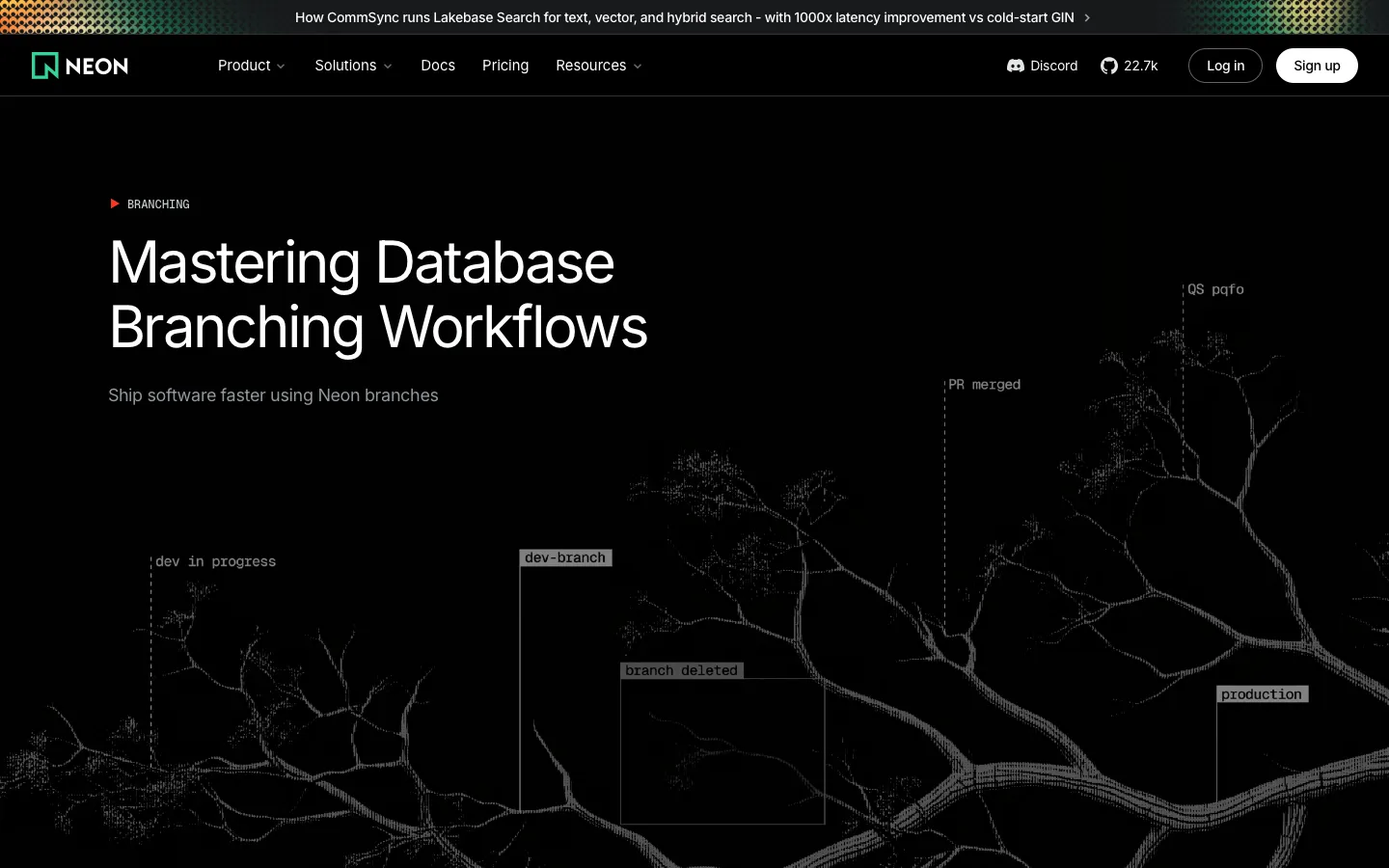Click the PR merged label
This screenshot has height=868, width=1389.
pyautogui.click(x=984, y=385)
